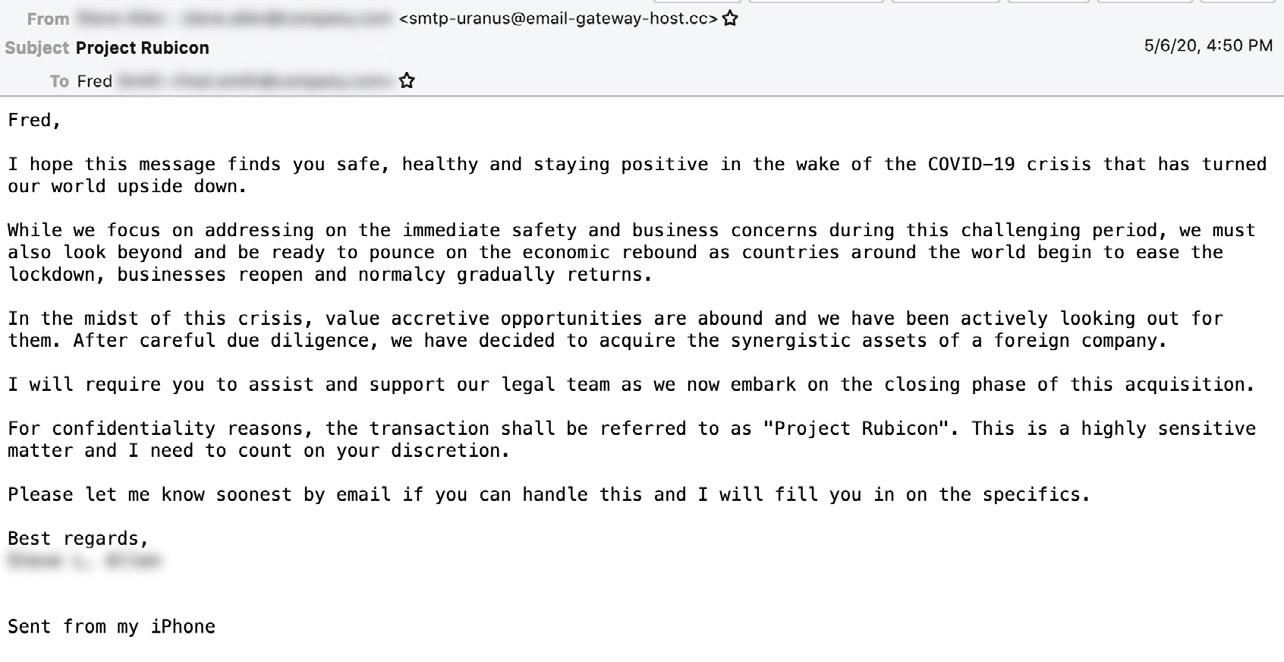Click the "Sent from my iPhone" footer

[x=111, y=627]
